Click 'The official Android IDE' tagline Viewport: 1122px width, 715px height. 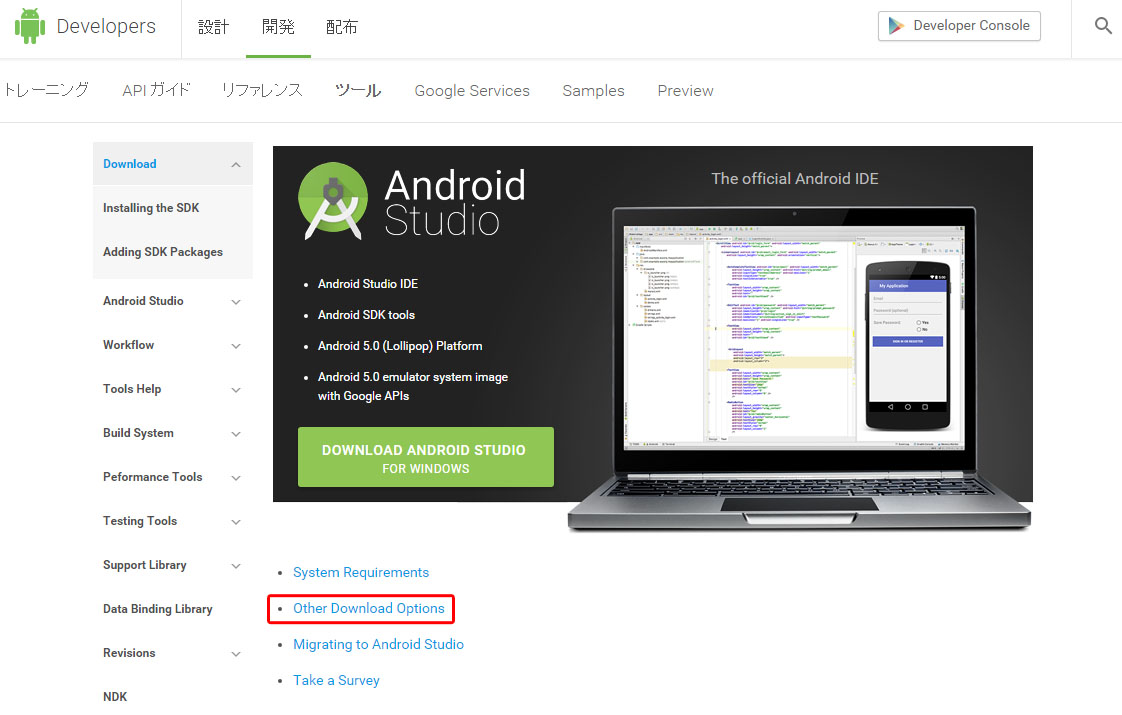794,179
